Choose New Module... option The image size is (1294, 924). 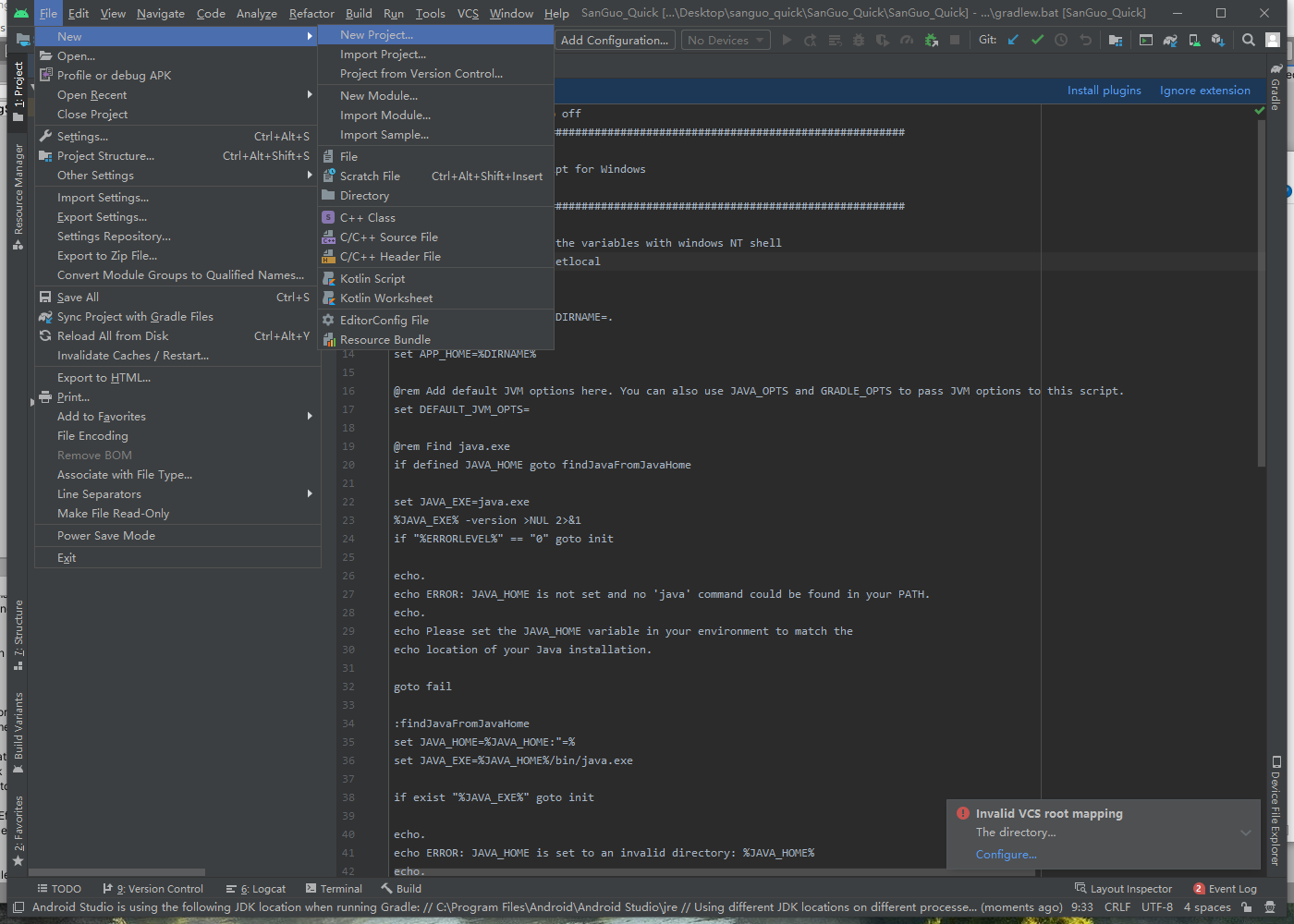(435, 96)
